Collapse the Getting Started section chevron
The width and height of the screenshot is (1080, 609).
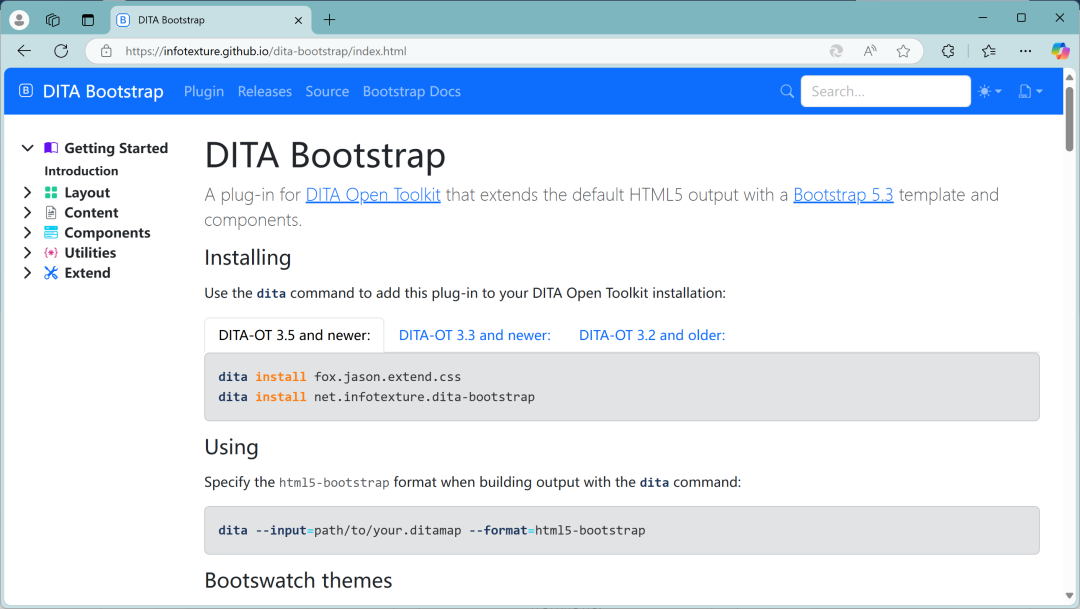point(27,147)
